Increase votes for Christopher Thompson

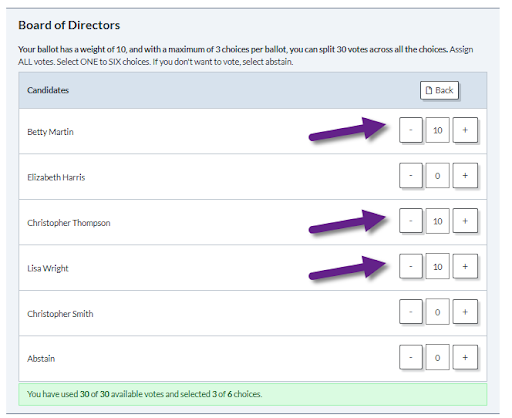(465, 221)
